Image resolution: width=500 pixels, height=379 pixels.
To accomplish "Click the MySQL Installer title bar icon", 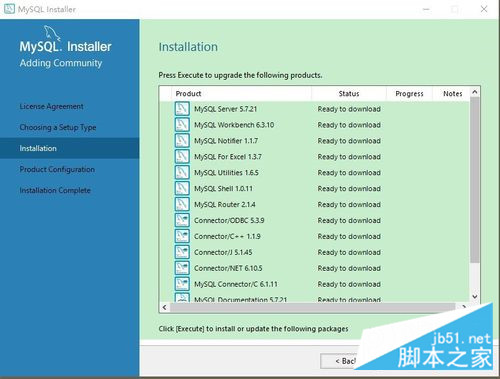I will (x=9, y=9).
